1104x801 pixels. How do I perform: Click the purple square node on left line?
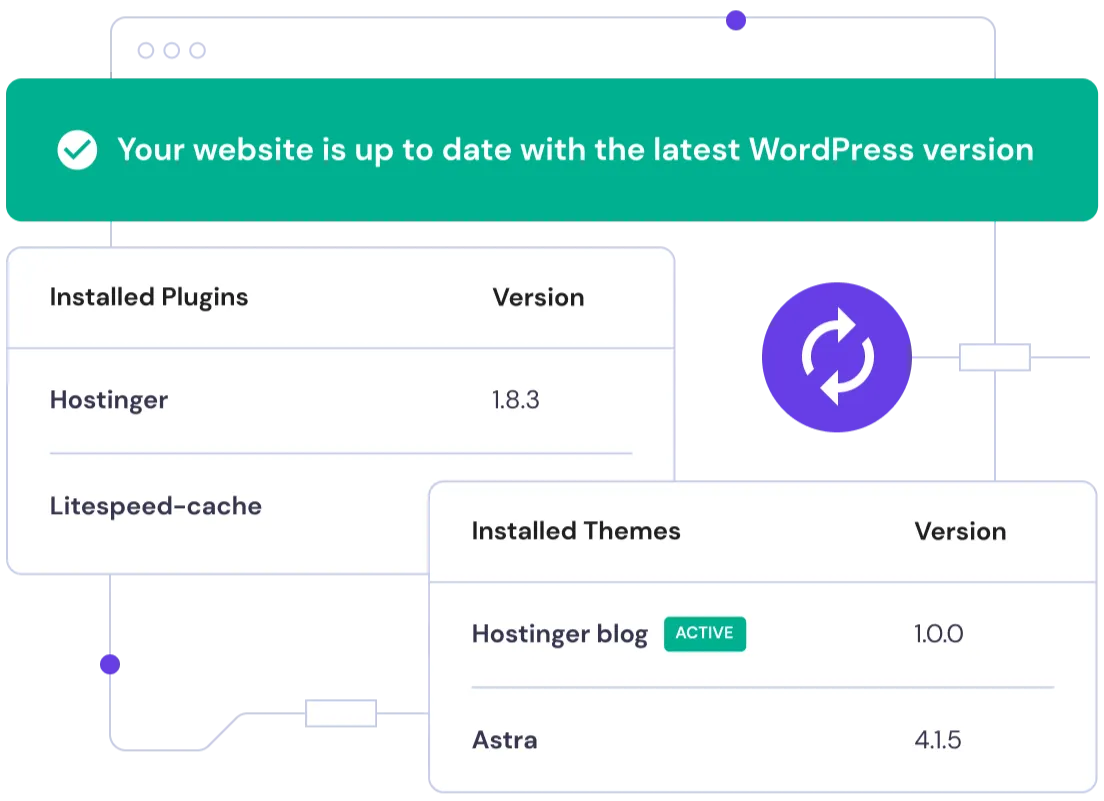coord(109,665)
